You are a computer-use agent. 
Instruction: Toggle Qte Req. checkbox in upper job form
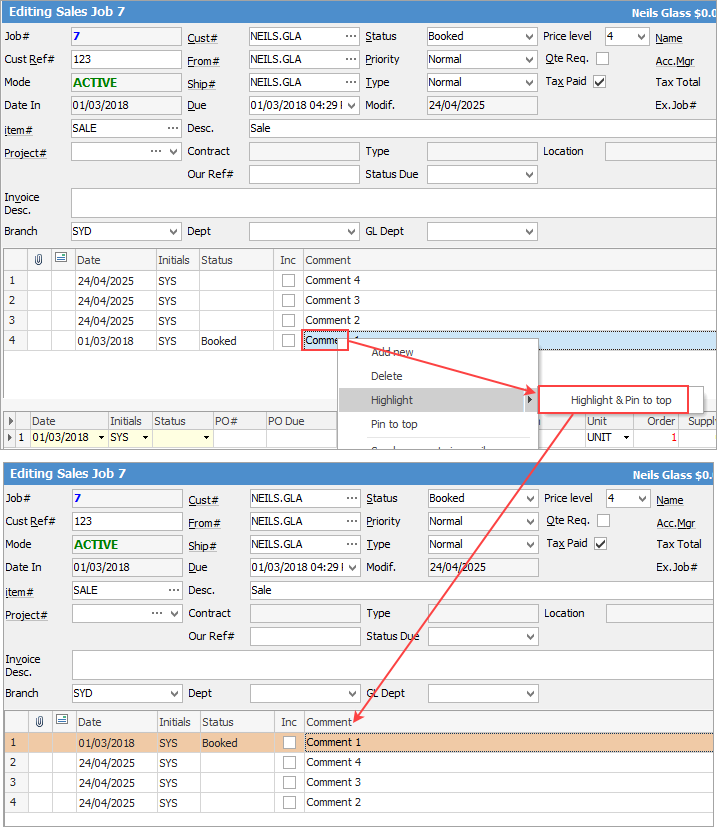click(602, 59)
